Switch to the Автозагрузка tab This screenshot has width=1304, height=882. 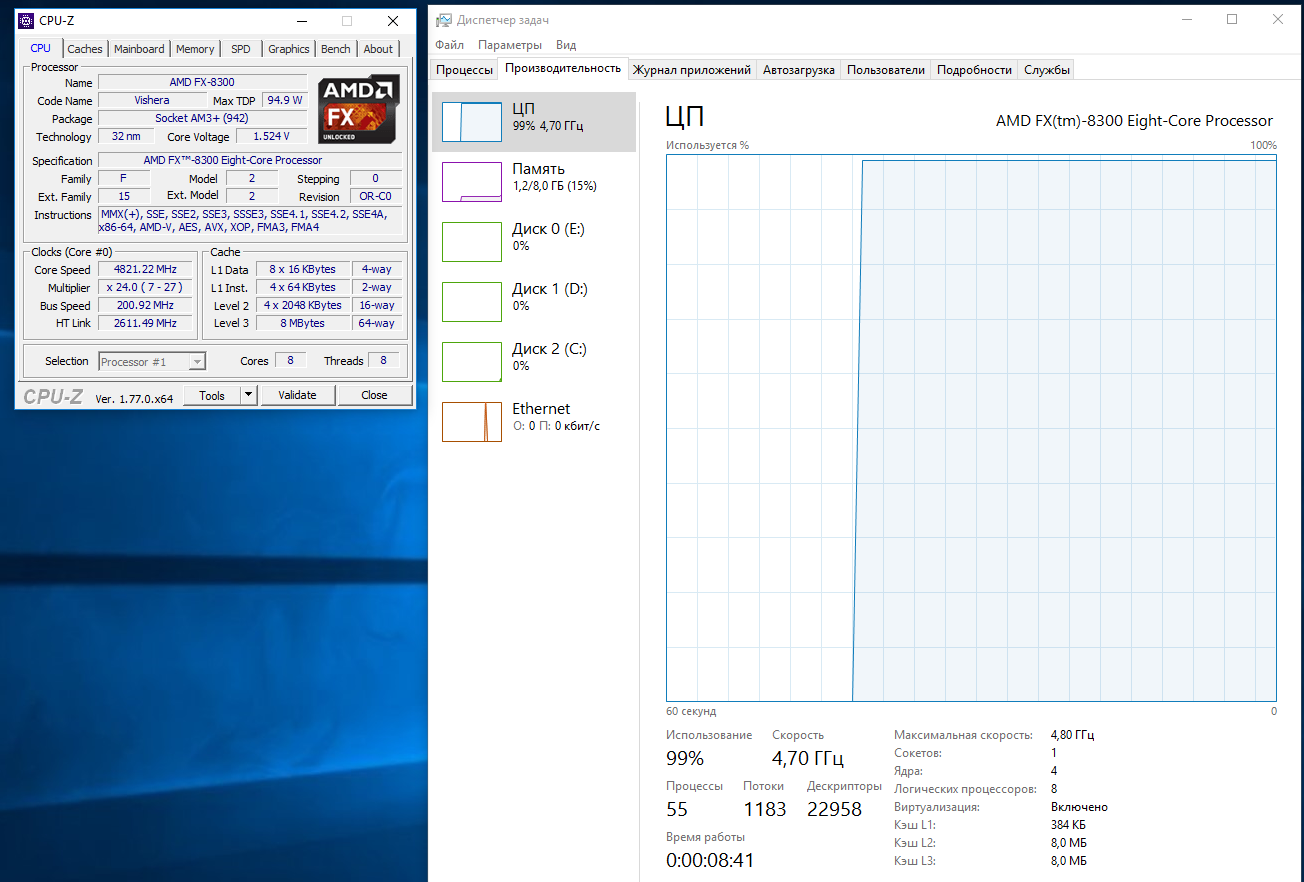coord(799,70)
